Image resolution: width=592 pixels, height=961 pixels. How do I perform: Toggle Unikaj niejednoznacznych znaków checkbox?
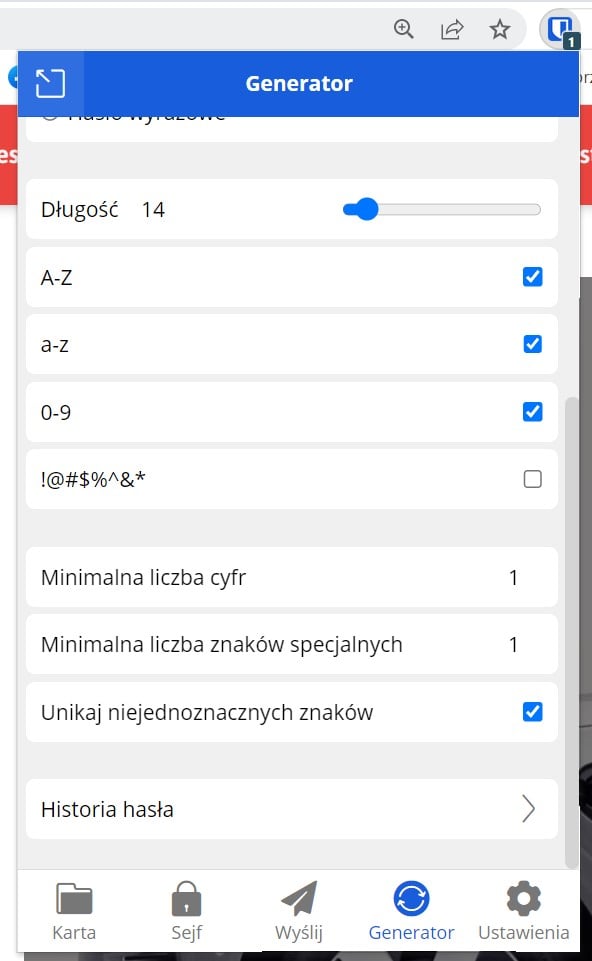pos(533,712)
